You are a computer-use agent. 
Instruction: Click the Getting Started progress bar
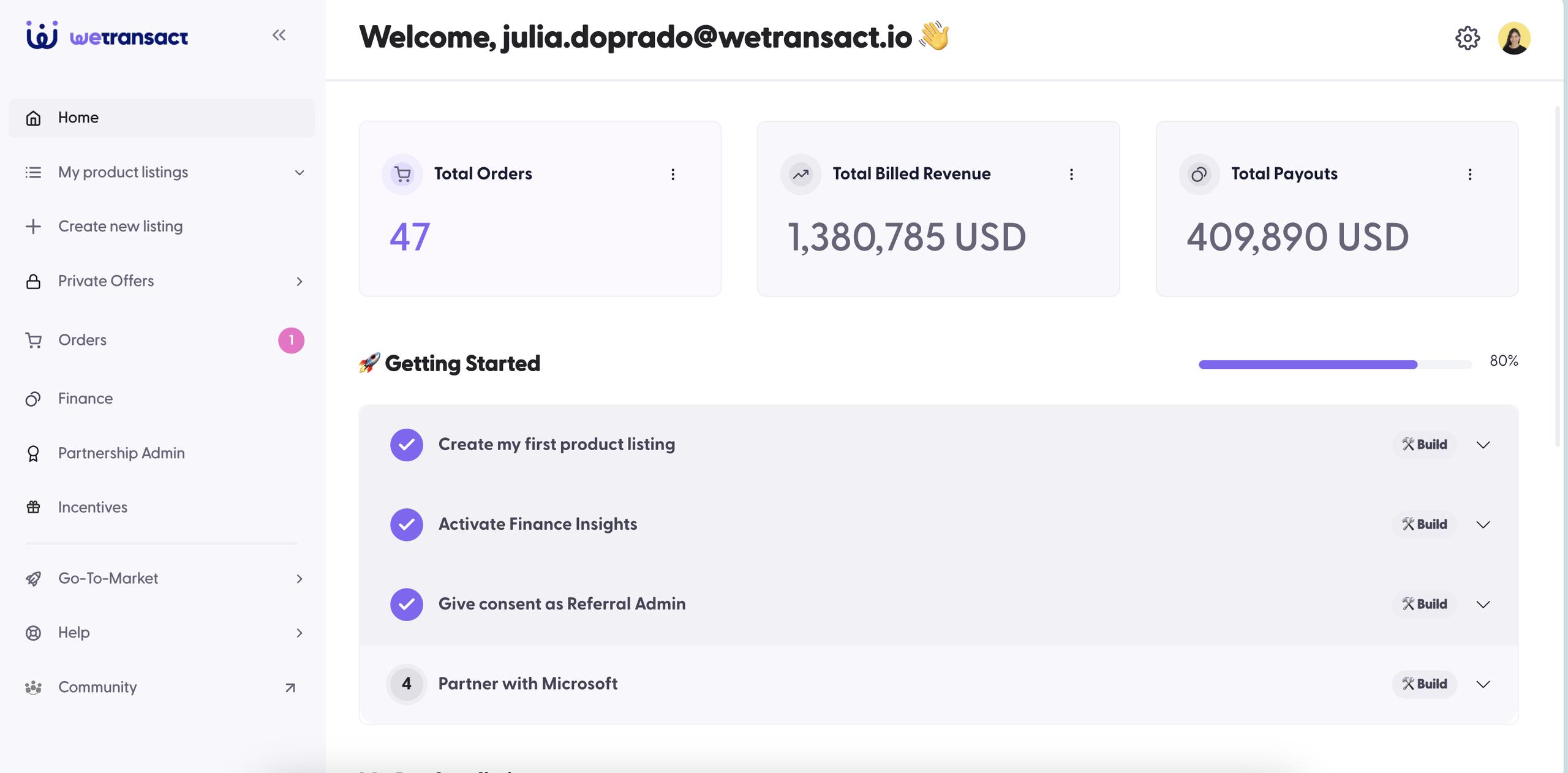(1335, 364)
